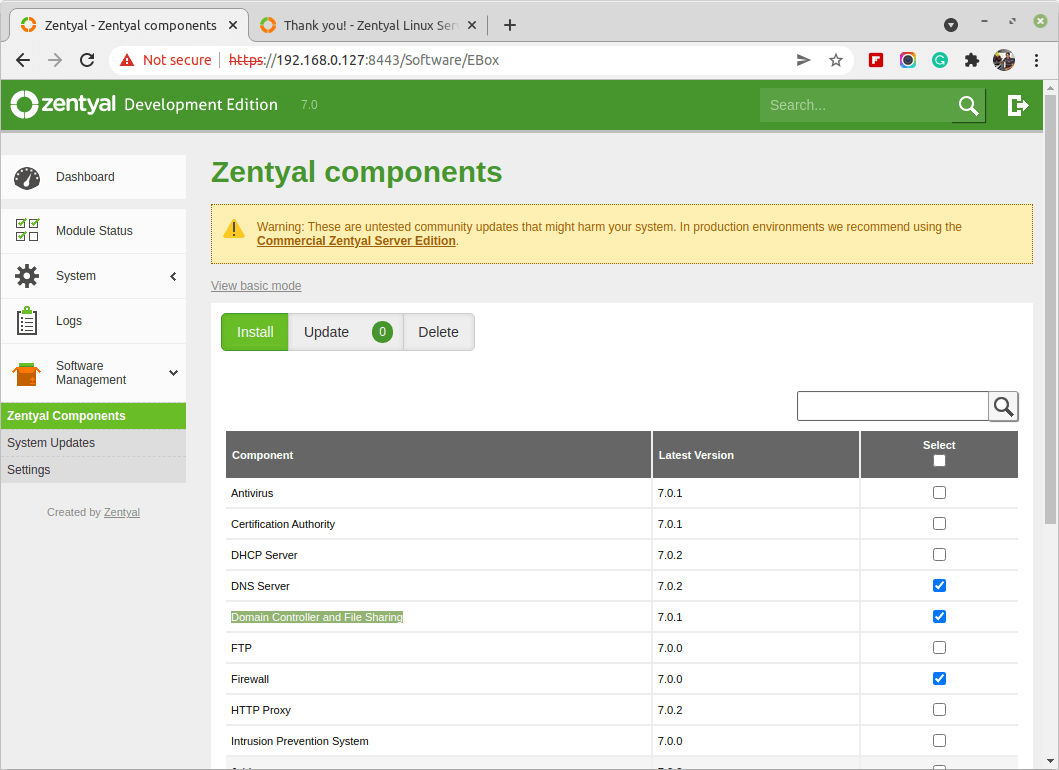Click the magnifier icon in header search
This screenshot has width=1059, height=770.
click(x=968, y=105)
